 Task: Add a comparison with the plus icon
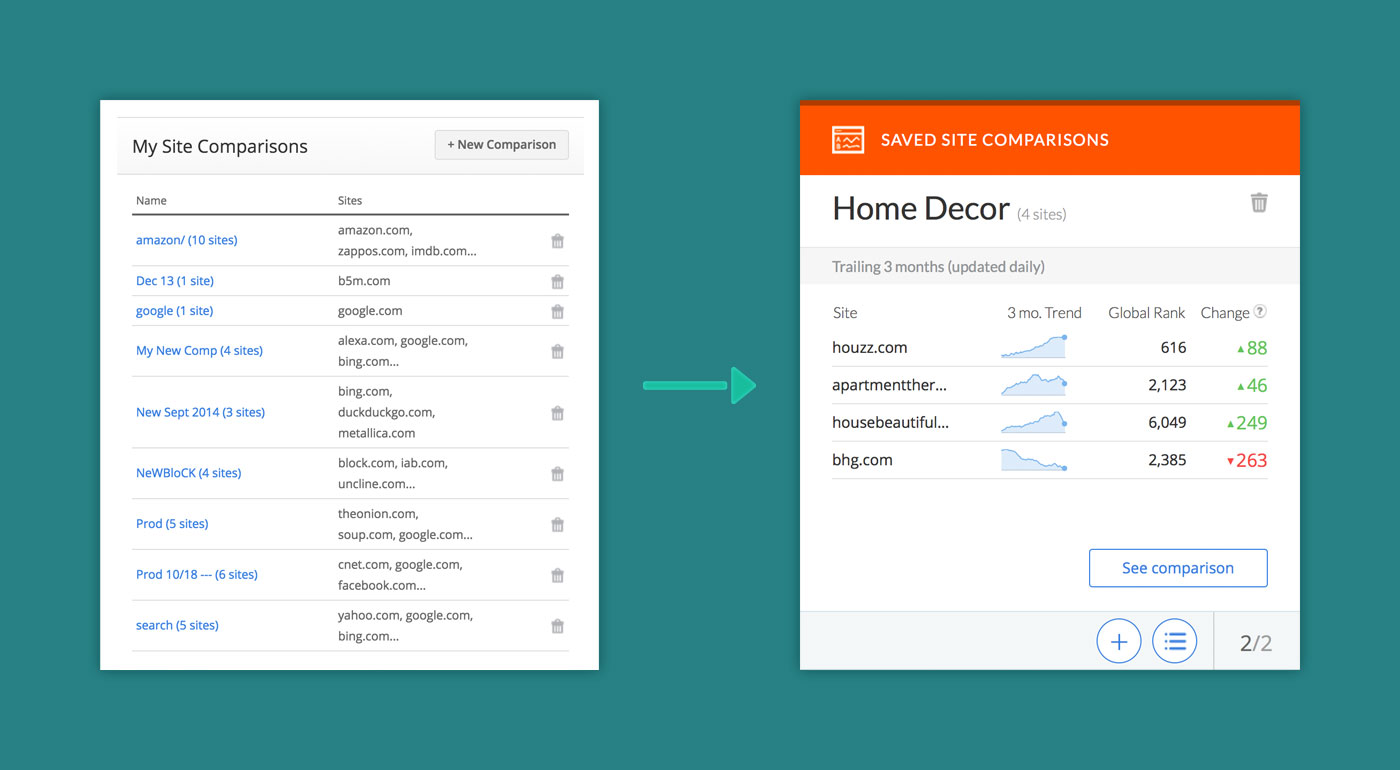click(1119, 641)
